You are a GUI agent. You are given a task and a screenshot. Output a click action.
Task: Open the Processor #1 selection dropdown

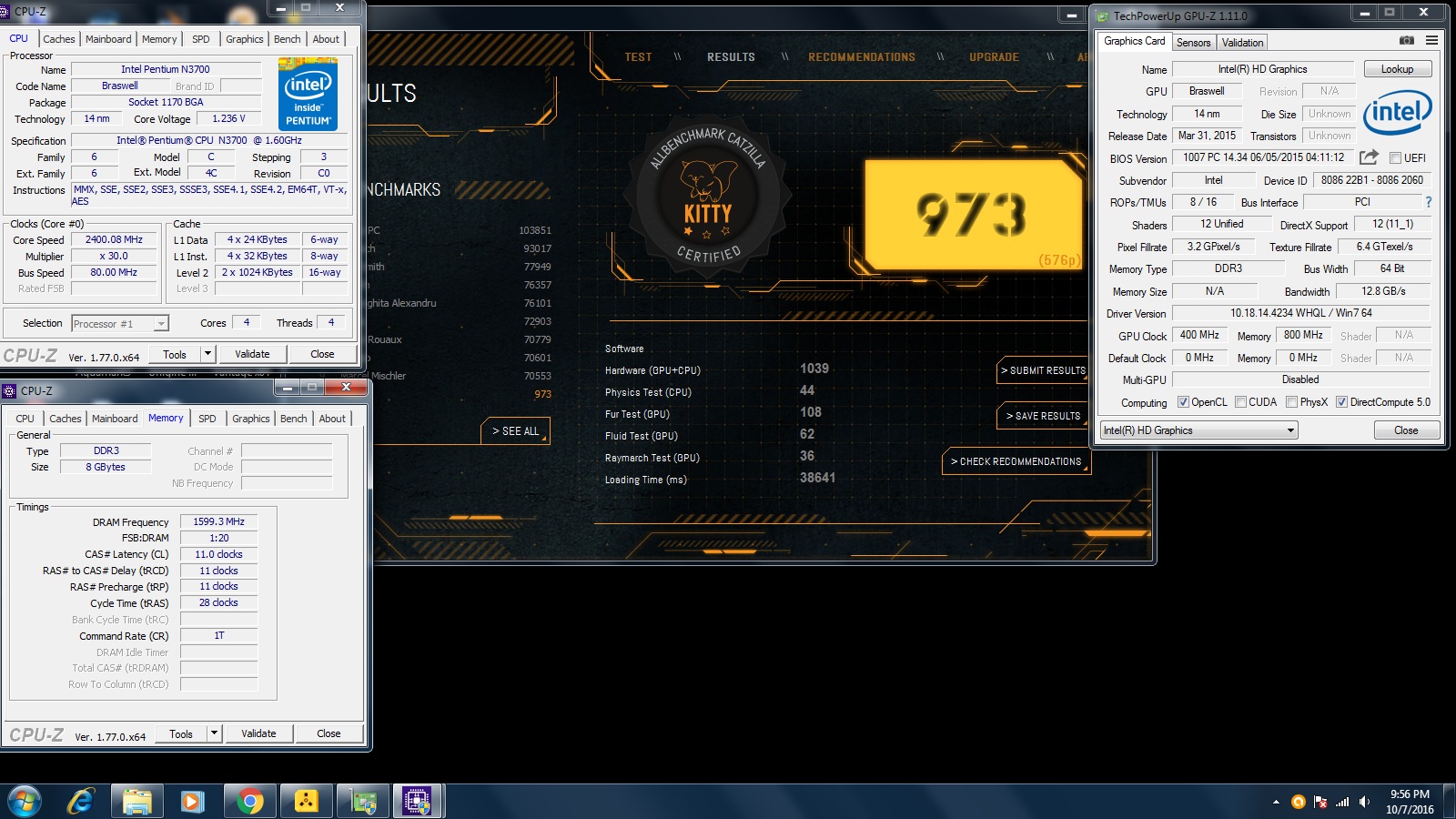(120, 323)
